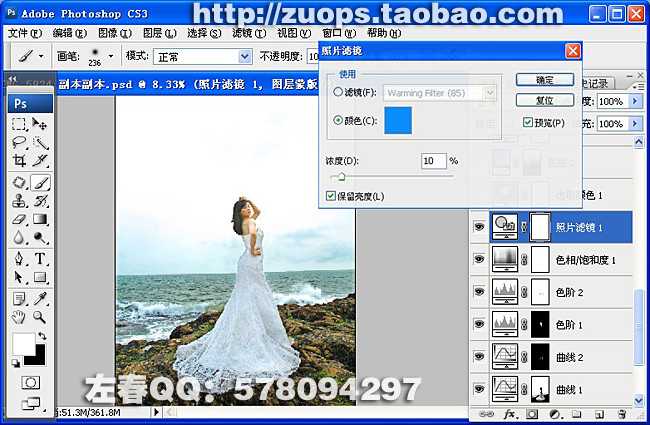Screen dimensions: 650x425
Task: Open the tool preset picker arrow
Action: 41,56
